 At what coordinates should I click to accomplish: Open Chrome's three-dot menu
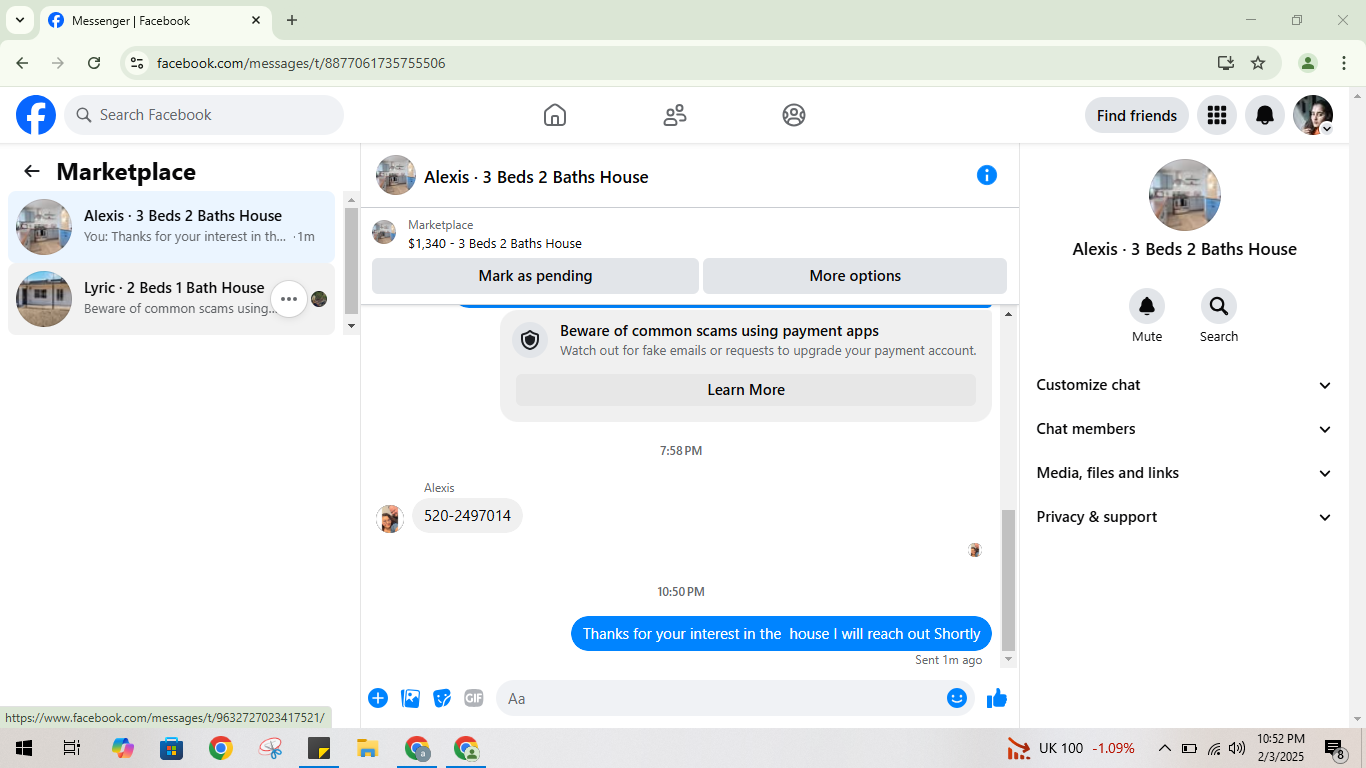click(x=1344, y=63)
